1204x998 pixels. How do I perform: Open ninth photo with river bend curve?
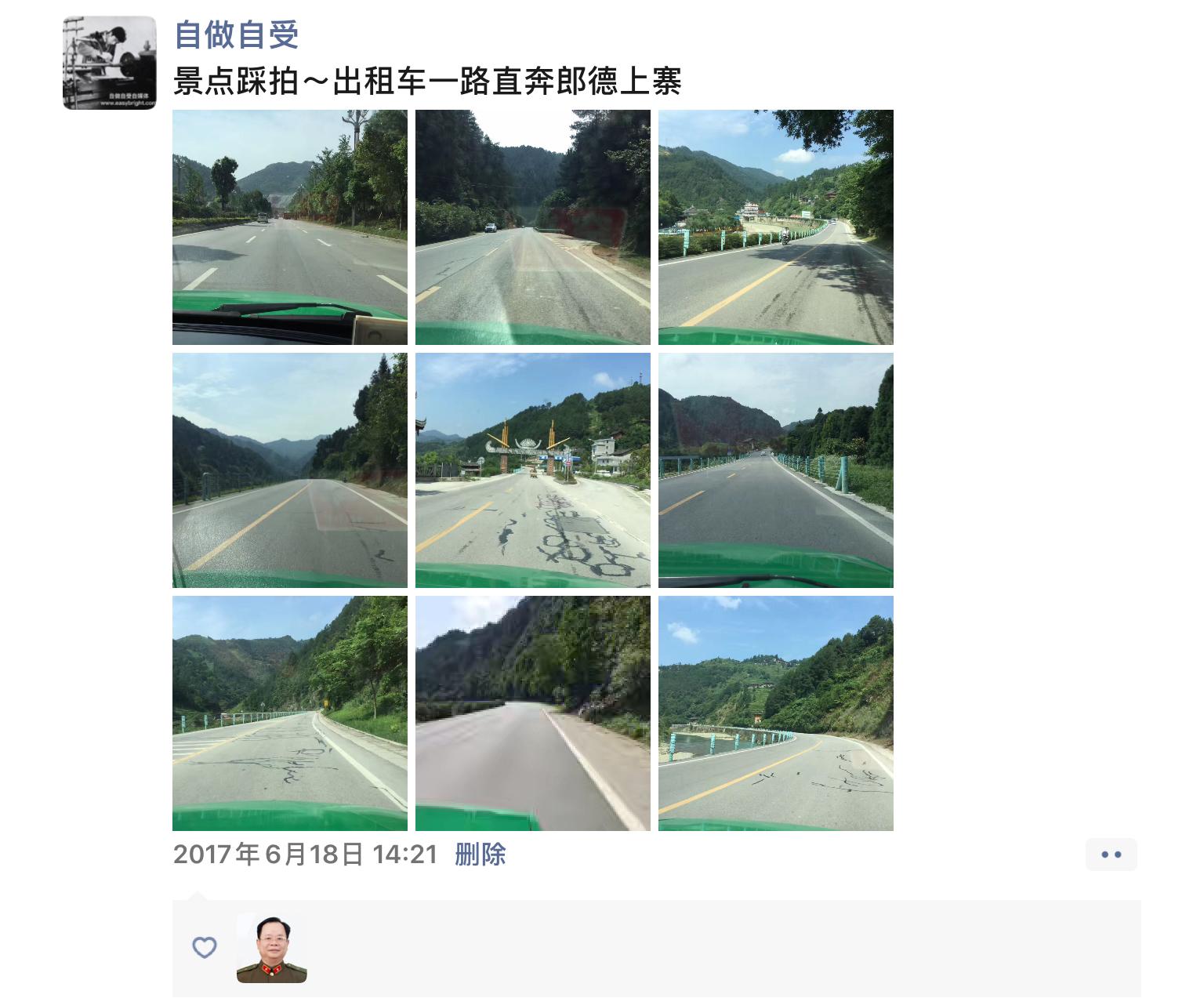pyautogui.click(x=776, y=713)
